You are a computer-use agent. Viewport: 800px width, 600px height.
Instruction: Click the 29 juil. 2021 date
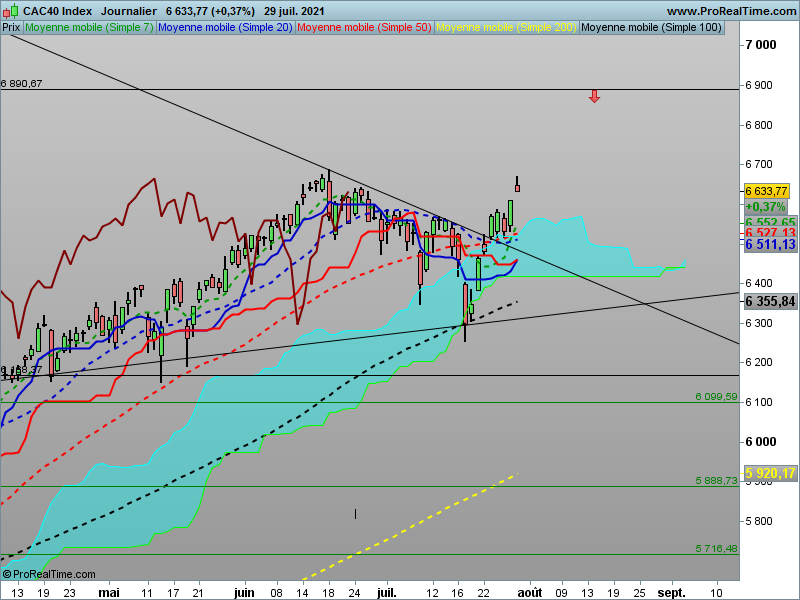point(294,11)
